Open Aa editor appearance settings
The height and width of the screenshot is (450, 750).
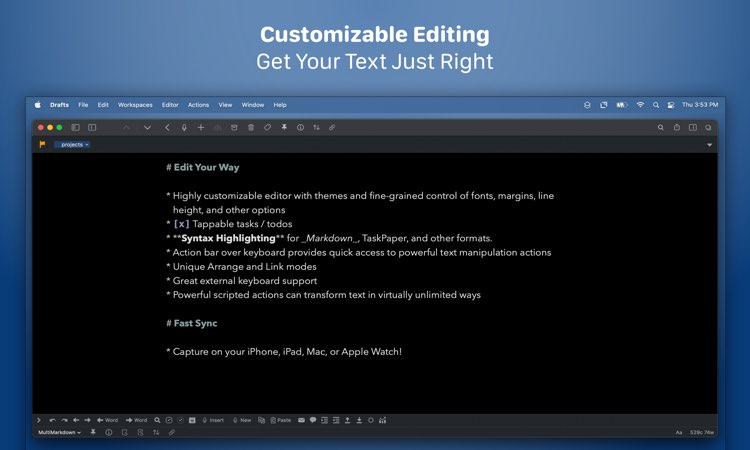[679, 432]
